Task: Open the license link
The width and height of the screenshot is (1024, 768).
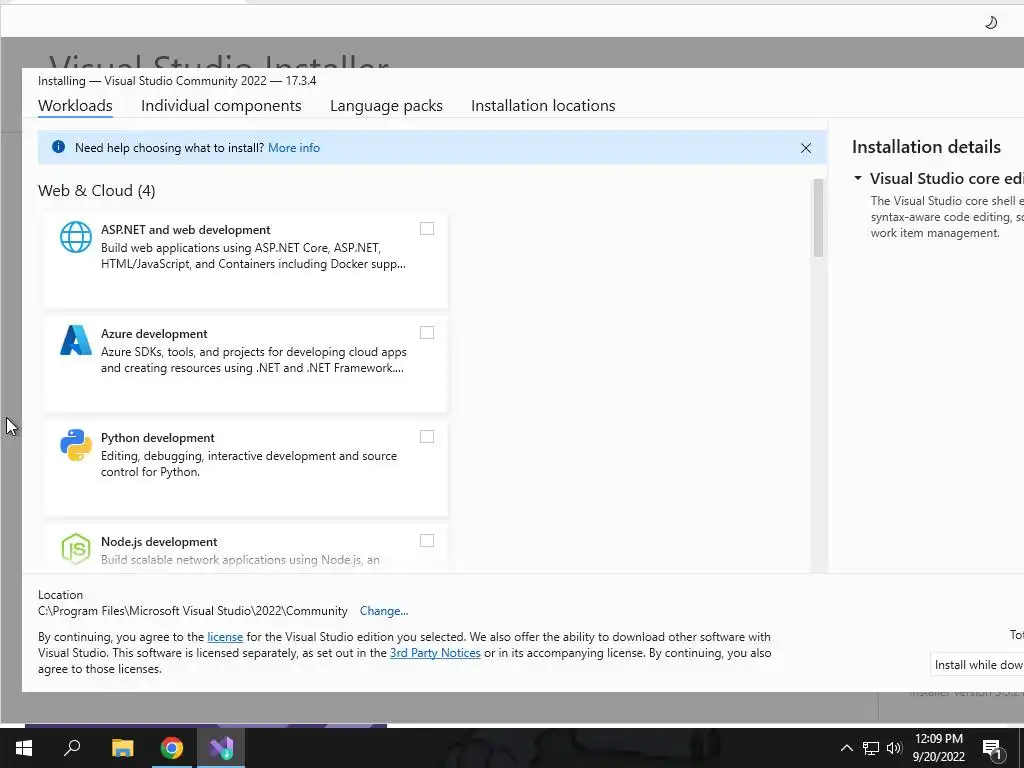Action: (x=225, y=637)
